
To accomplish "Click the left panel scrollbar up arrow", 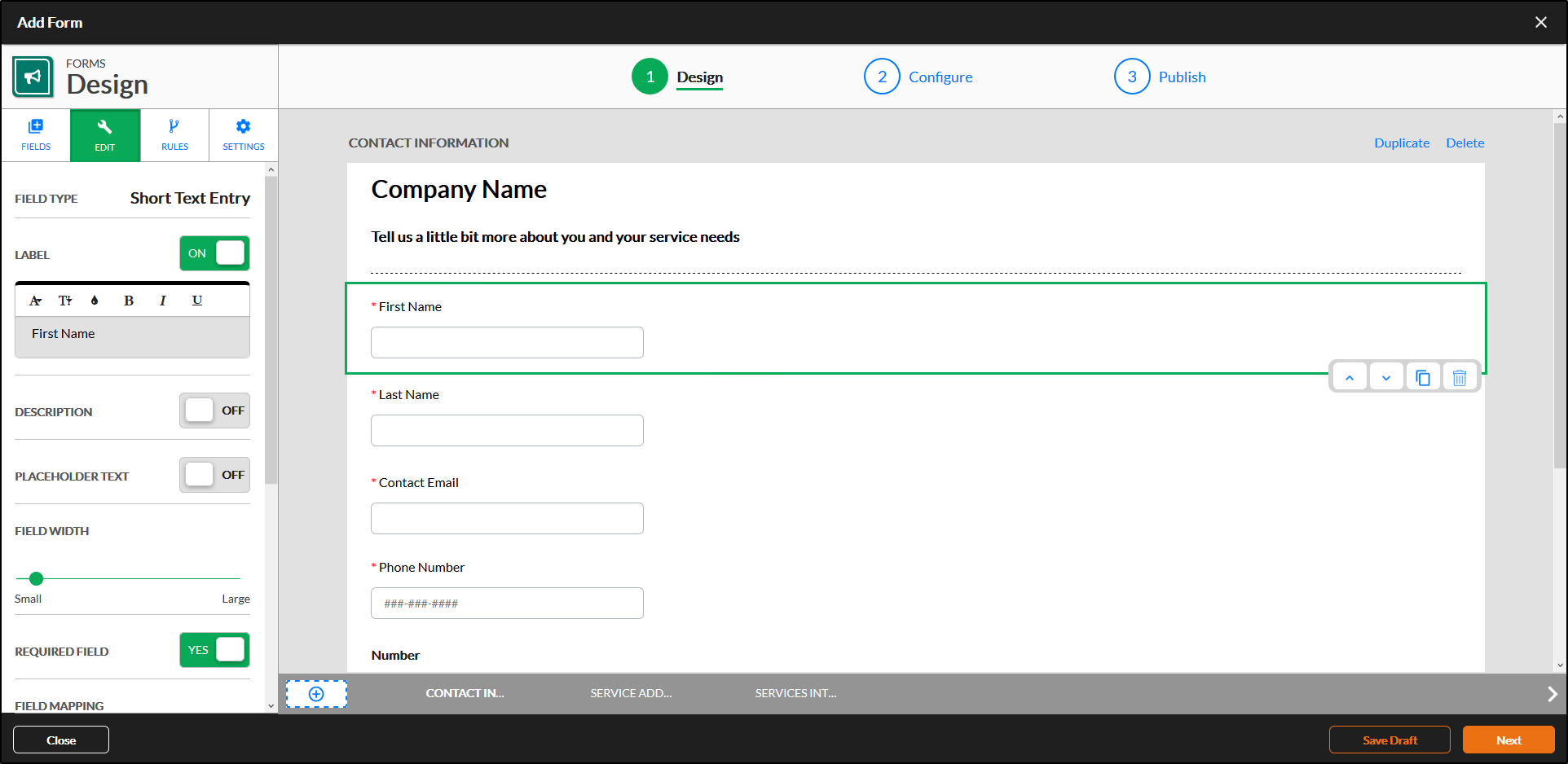I will 271,169.
